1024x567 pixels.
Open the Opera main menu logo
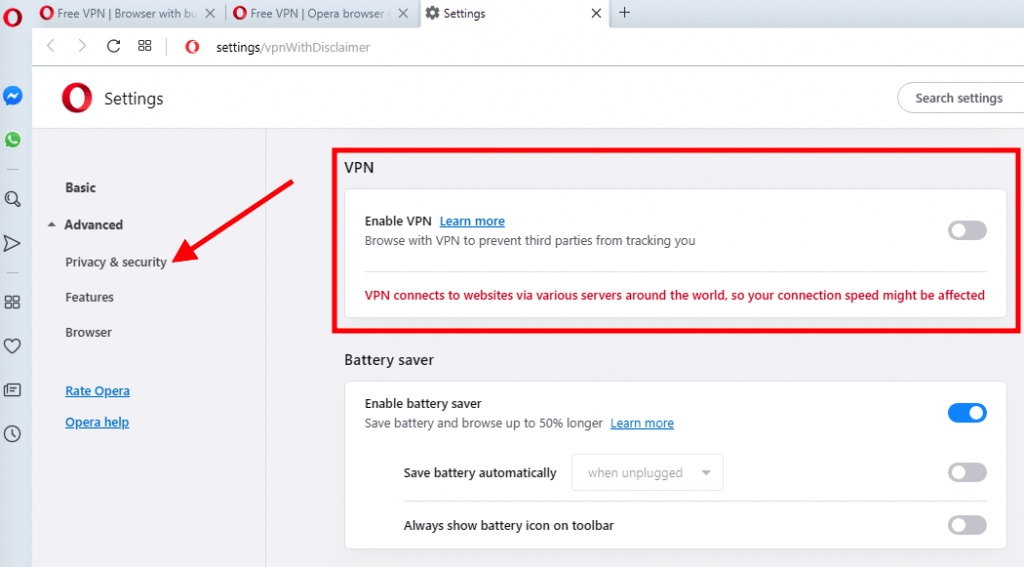(x=12, y=16)
